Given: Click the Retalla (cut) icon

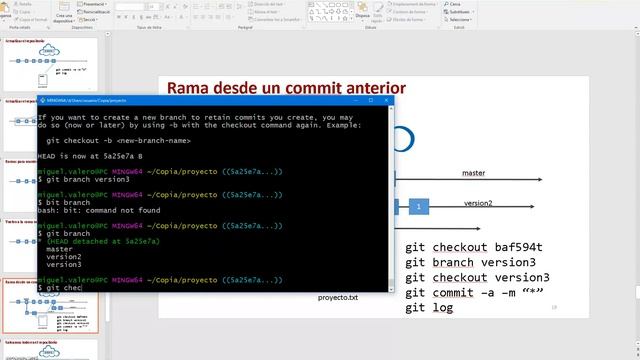Looking at the screenshot, I should pos(16,4).
